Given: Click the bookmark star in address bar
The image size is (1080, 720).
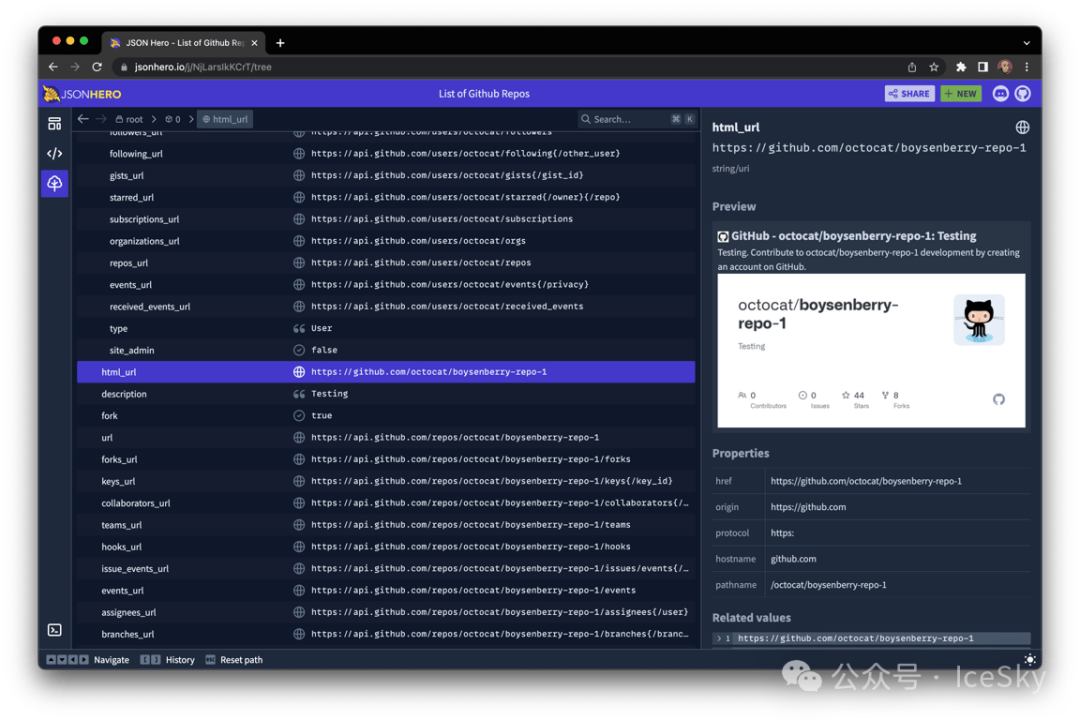Looking at the screenshot, I should (934, 67).
